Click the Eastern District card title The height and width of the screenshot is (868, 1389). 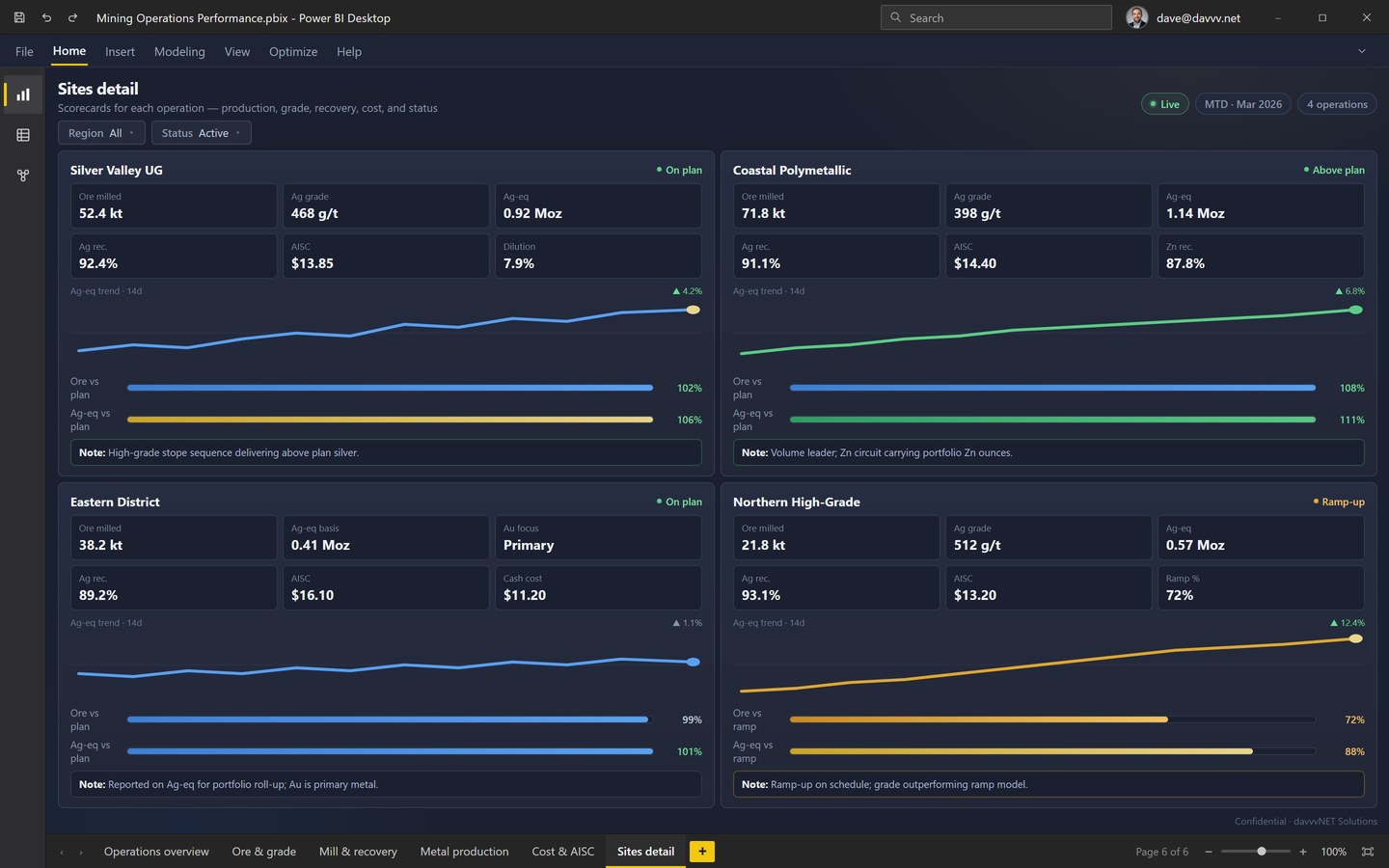115,502
